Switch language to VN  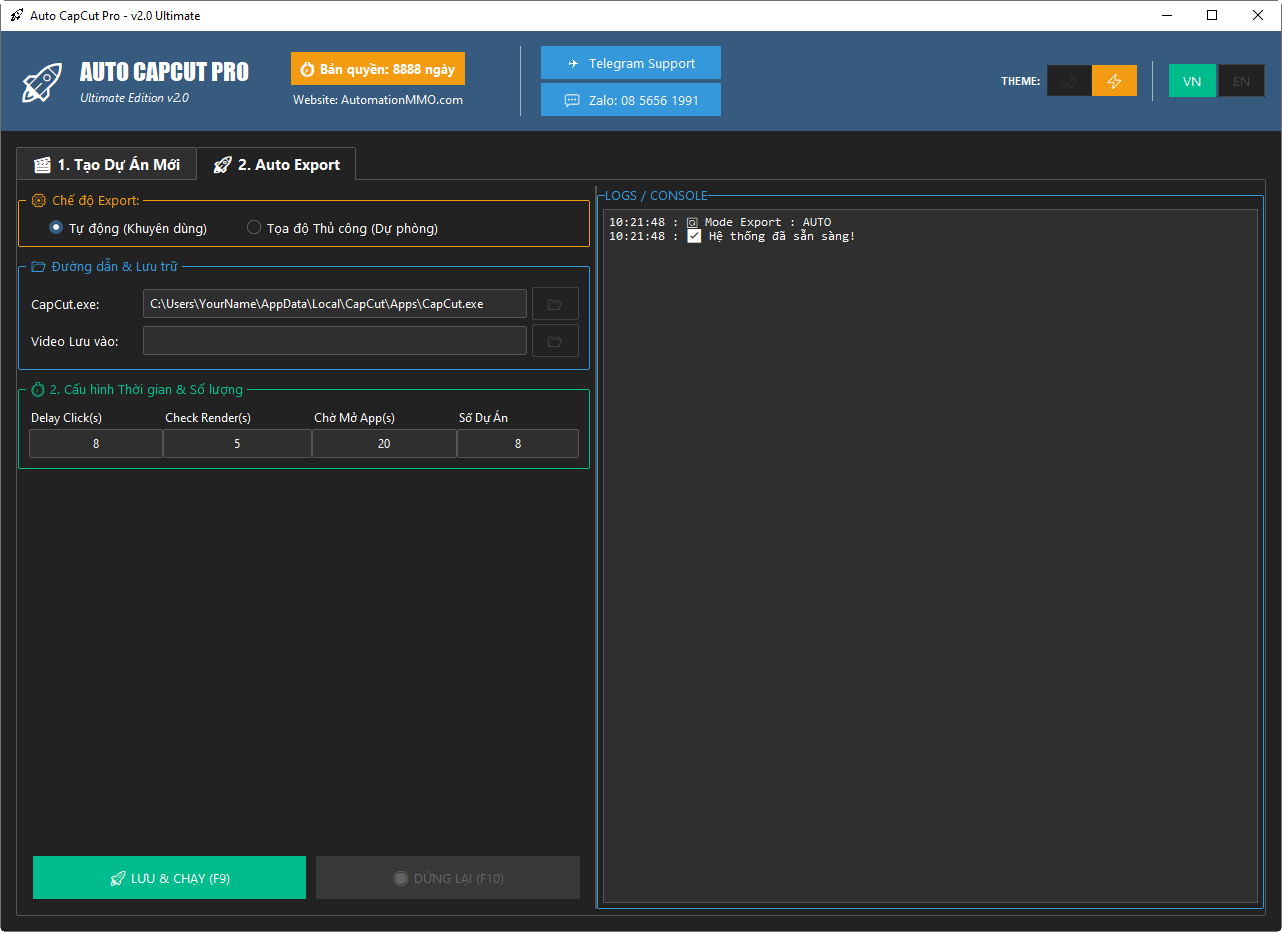pos(1192,81)
